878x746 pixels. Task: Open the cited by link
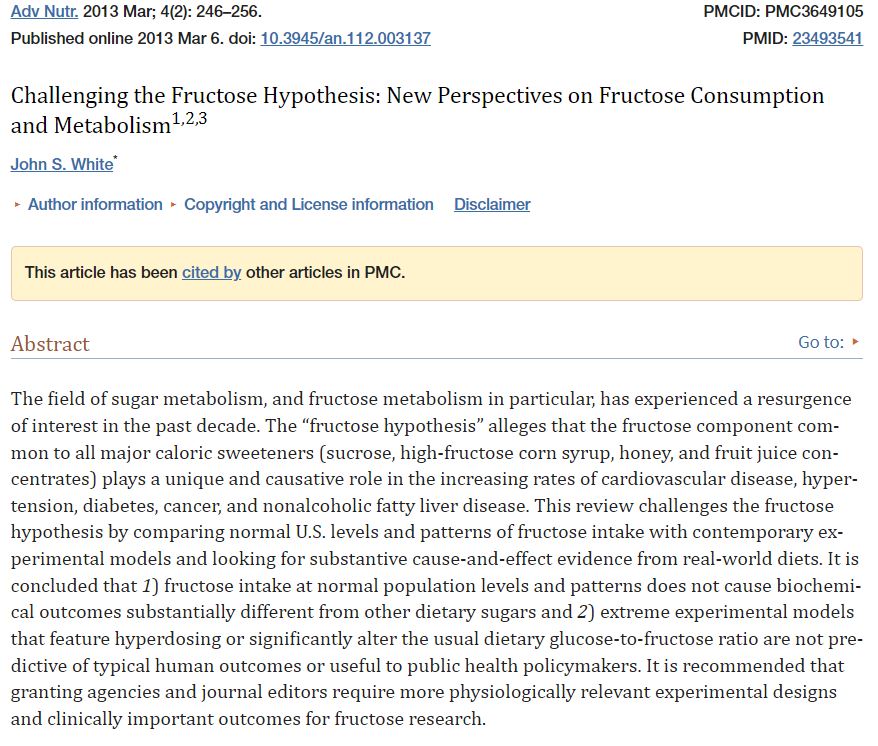click(x=211, y=272)
